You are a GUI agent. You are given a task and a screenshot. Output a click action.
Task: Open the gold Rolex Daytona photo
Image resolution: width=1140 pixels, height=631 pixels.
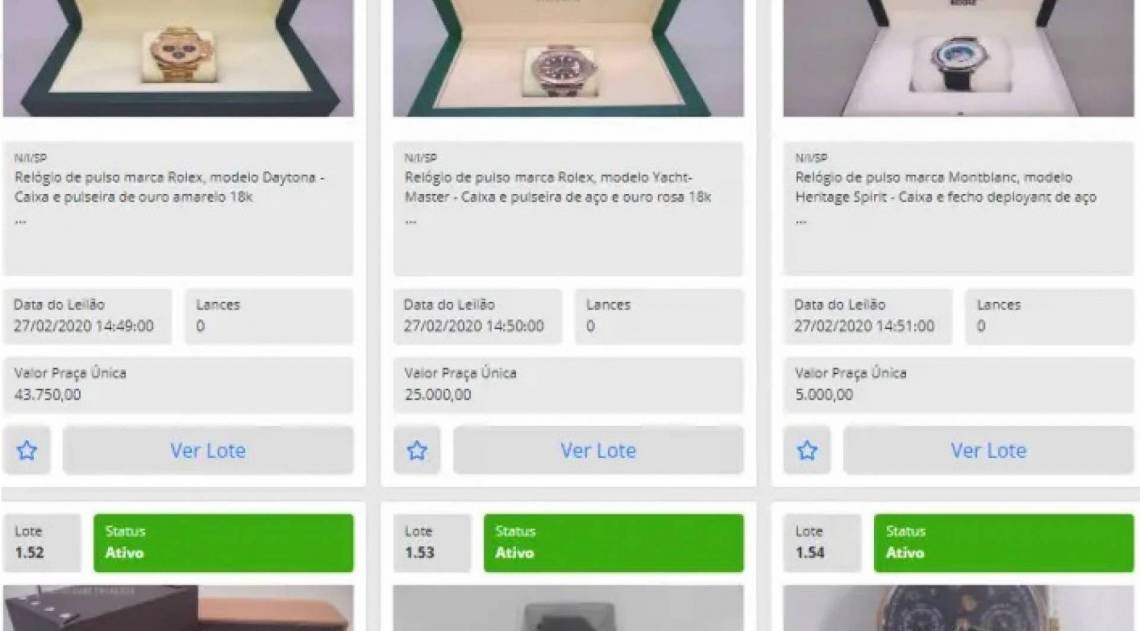coord(178,58)
